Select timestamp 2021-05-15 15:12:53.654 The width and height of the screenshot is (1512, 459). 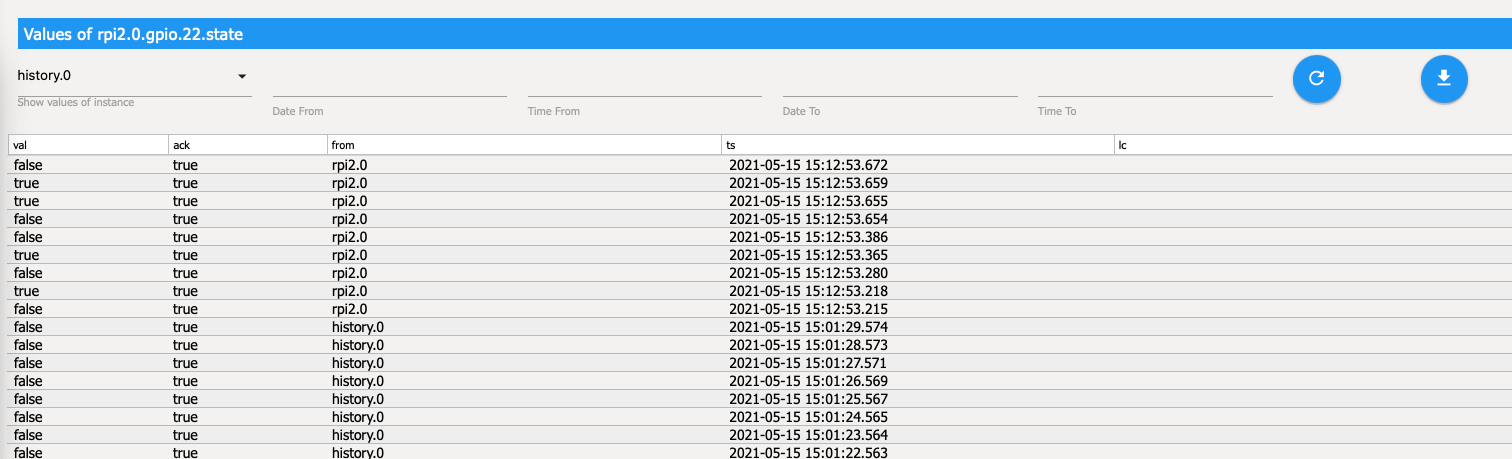808,219
